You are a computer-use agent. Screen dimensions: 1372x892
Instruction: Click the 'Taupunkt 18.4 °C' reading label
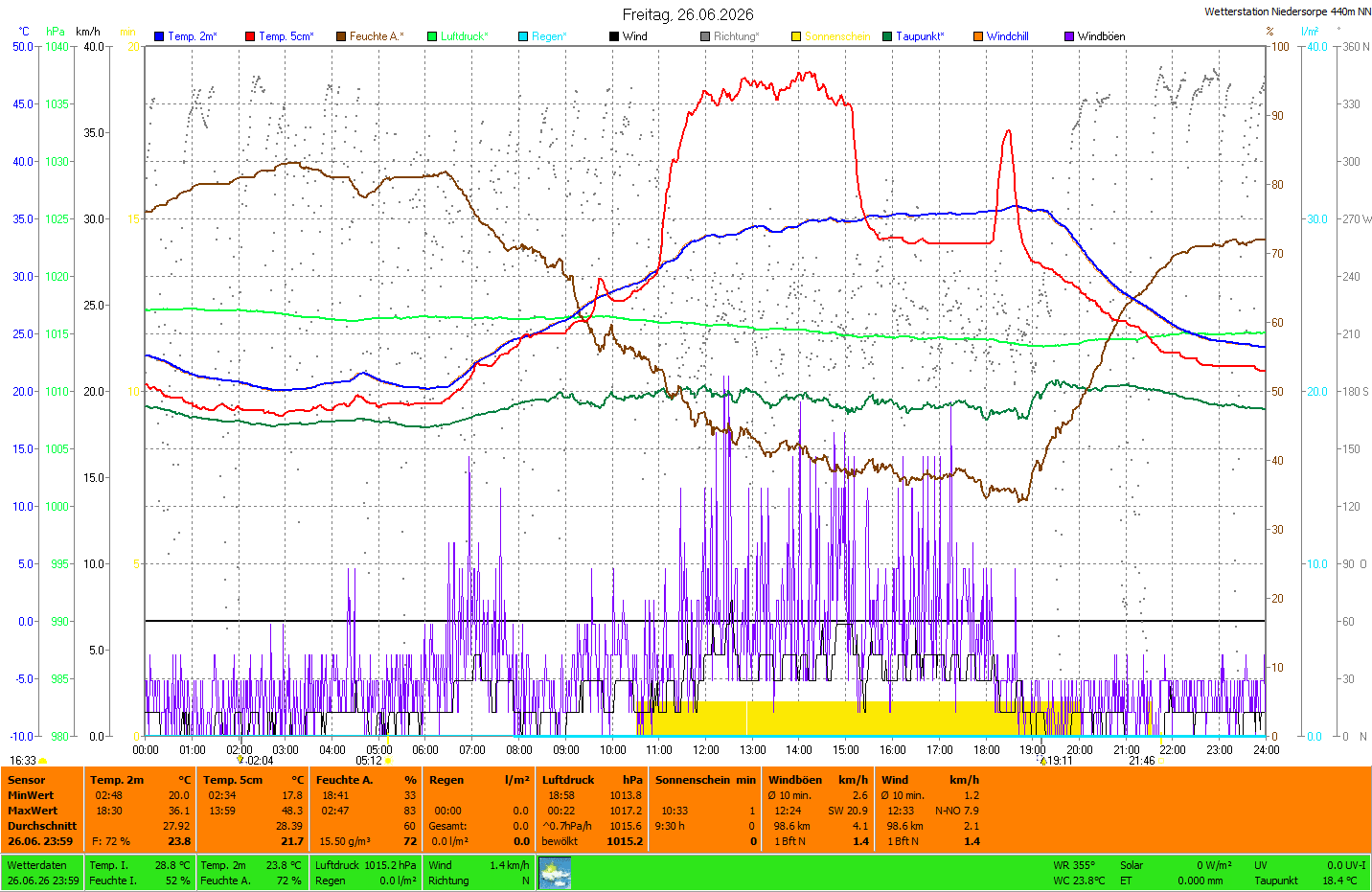click(1276, 881)
